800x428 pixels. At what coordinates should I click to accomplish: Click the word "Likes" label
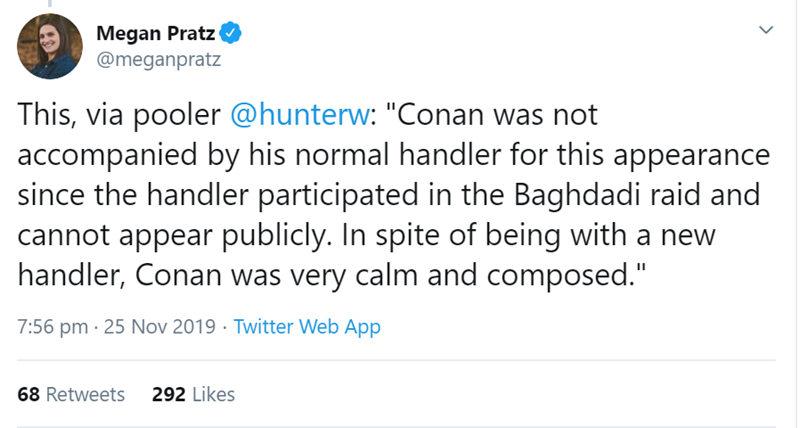pyautogui.click(x=212, y=394)
